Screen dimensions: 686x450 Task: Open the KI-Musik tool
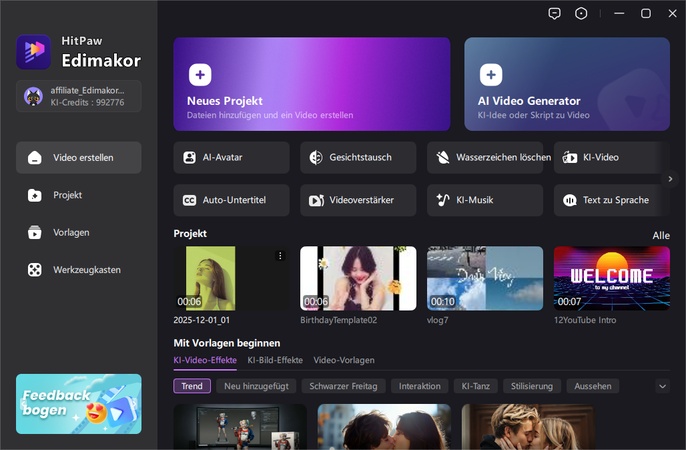coord(485,200)
